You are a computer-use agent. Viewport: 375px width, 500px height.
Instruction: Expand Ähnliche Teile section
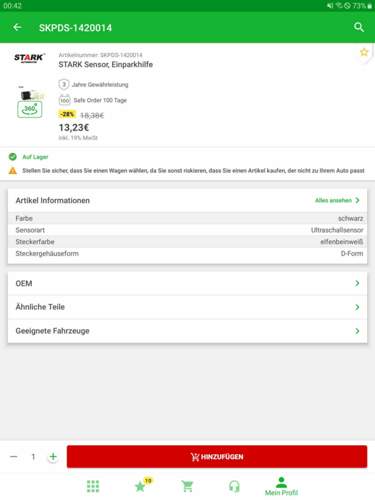coord(187,307)
